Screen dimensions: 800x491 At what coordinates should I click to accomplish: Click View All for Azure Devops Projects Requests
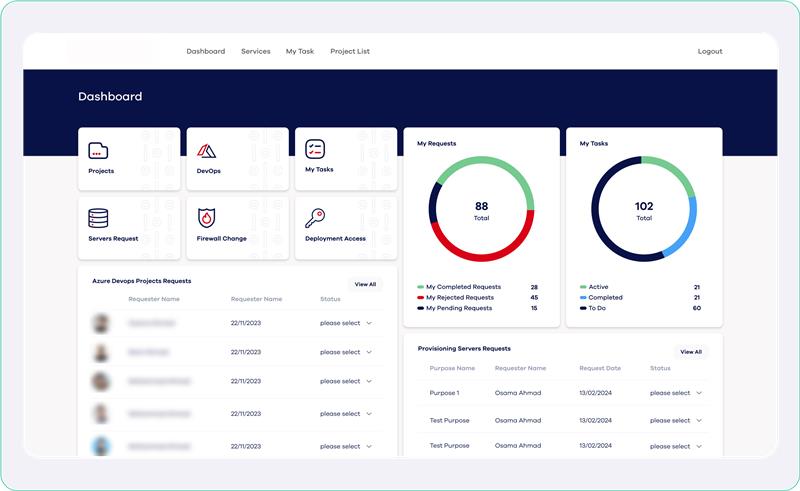pyautogui.click(x=365, y=284)
